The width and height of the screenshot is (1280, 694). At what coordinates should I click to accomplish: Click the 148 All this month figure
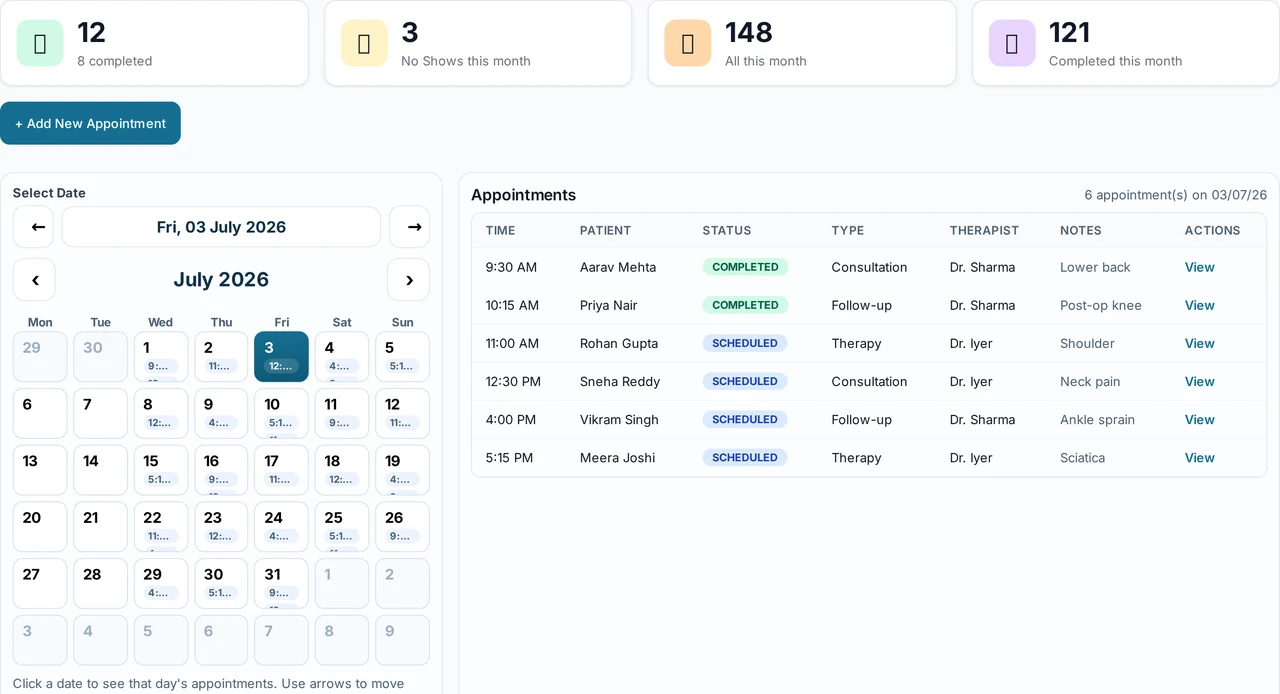[748, 32]
